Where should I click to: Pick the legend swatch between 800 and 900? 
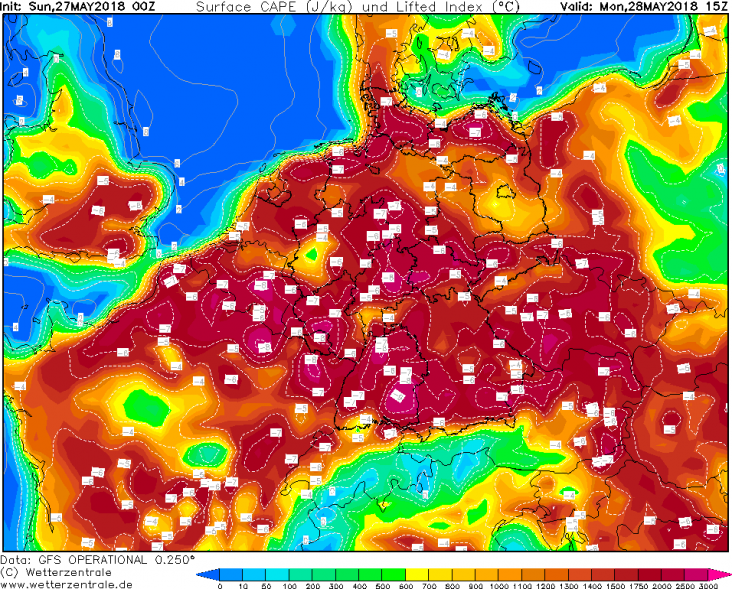click(x=466, y=575)
